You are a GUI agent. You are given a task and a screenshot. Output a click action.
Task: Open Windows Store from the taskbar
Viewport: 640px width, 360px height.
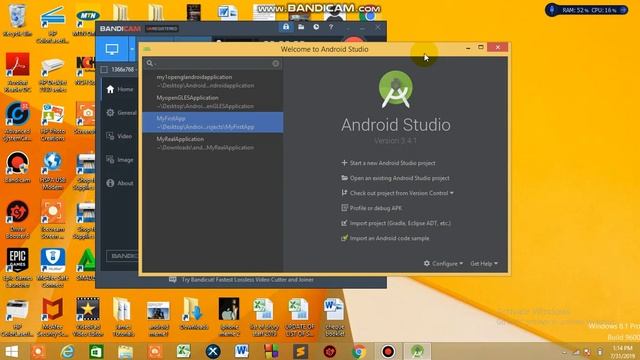96,351
